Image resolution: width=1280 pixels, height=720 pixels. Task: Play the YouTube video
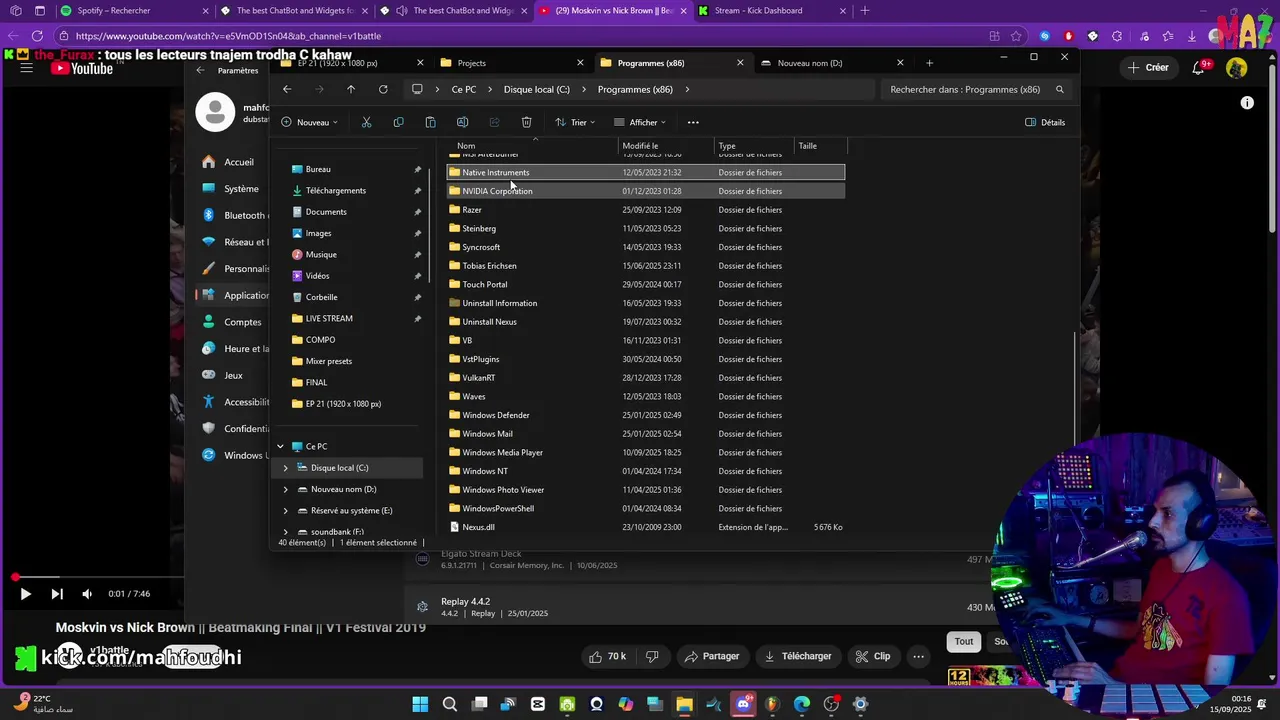25,594
